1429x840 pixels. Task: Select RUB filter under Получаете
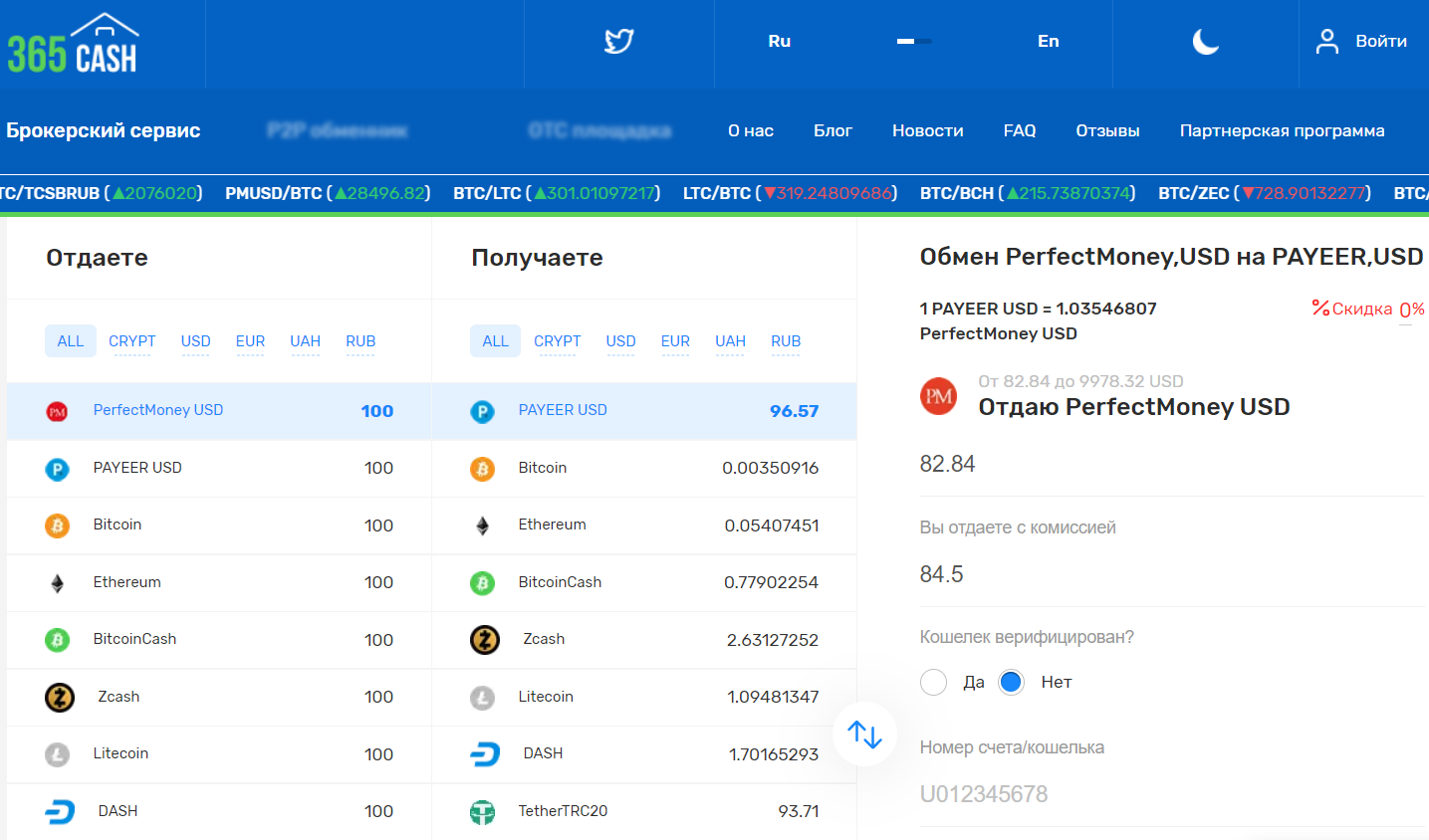[x=786, y=341]
